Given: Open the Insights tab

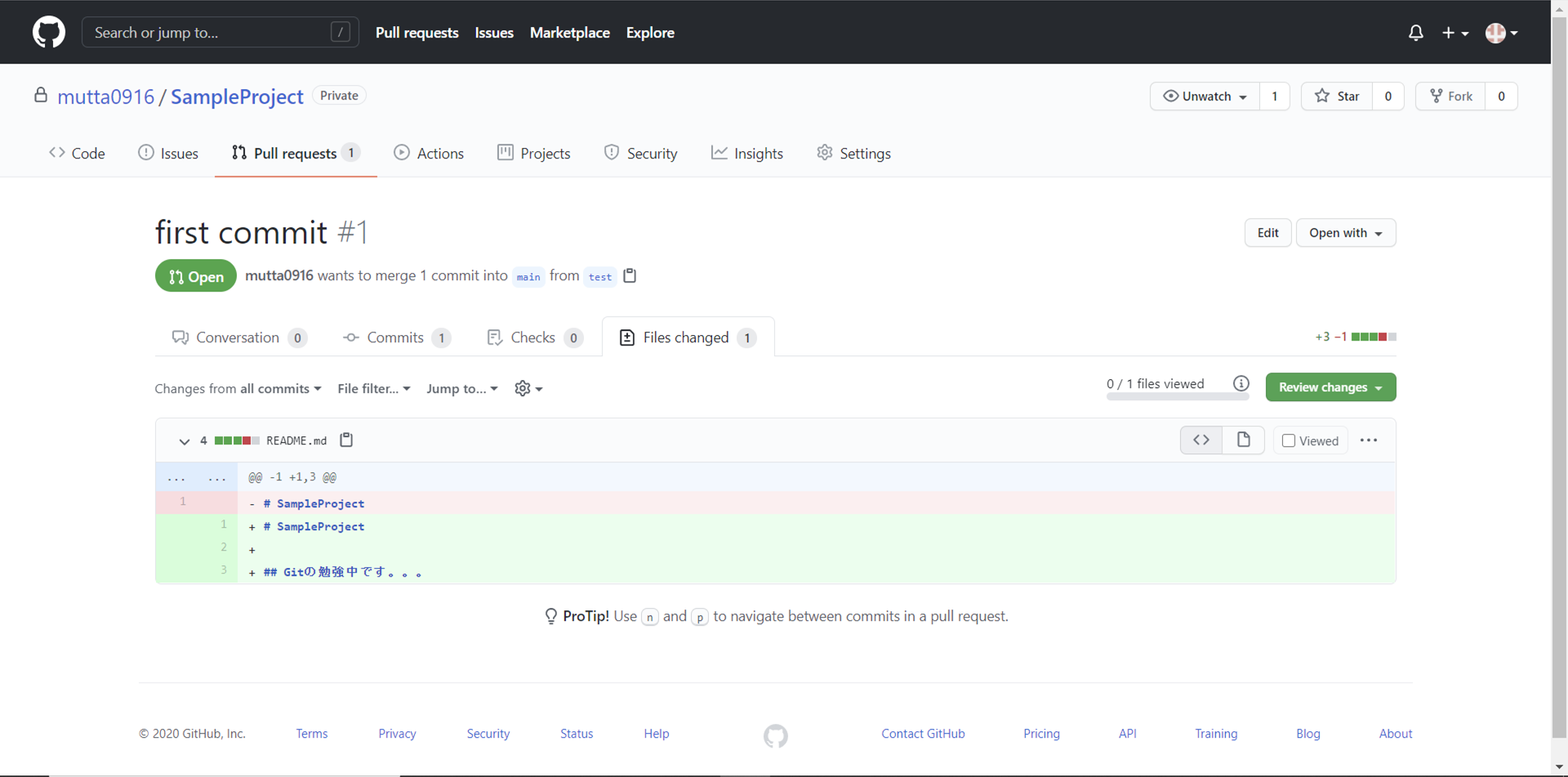Looking at the screenshot, I should point(747,154).
